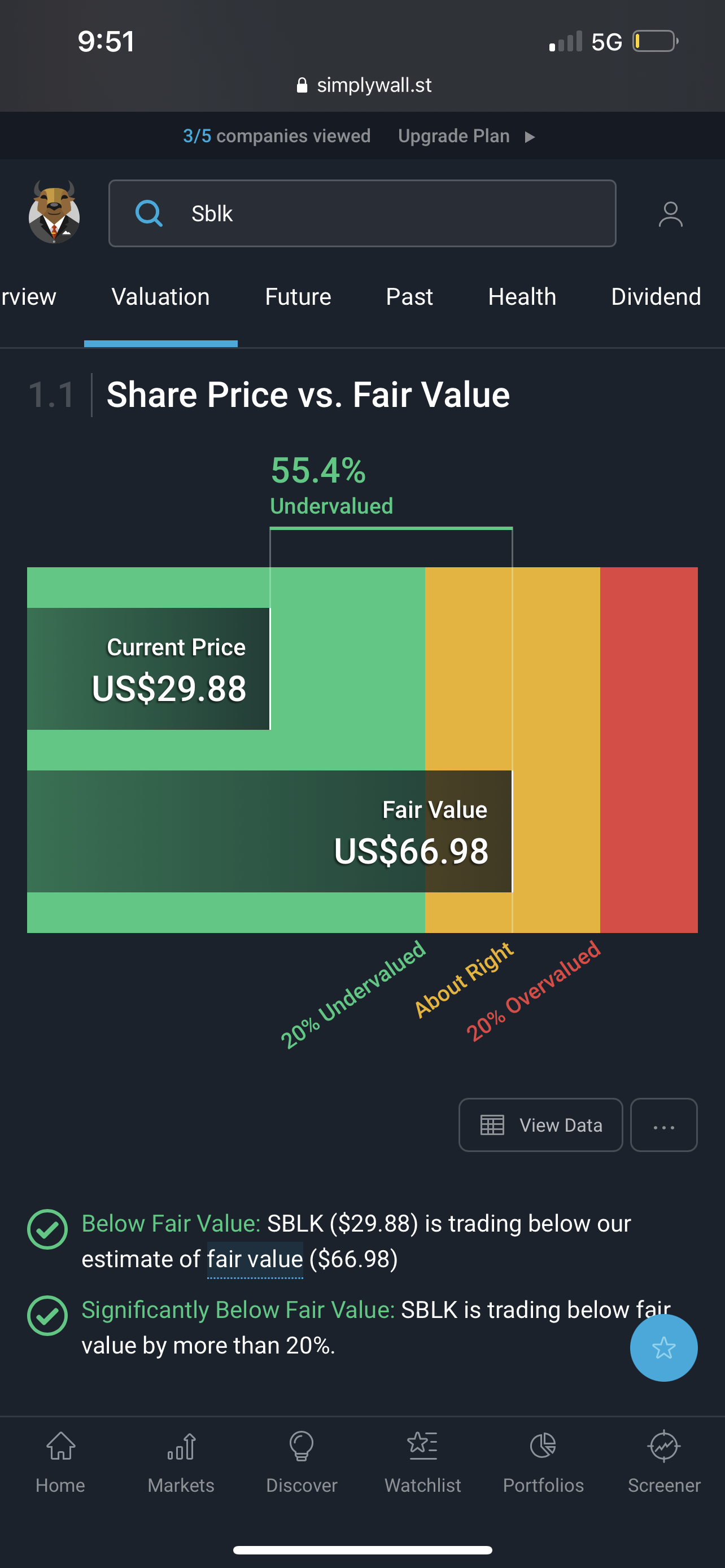725x1568 pixels.
Task: Open the Markets bar-chart icon
Action: (181, 1446)
